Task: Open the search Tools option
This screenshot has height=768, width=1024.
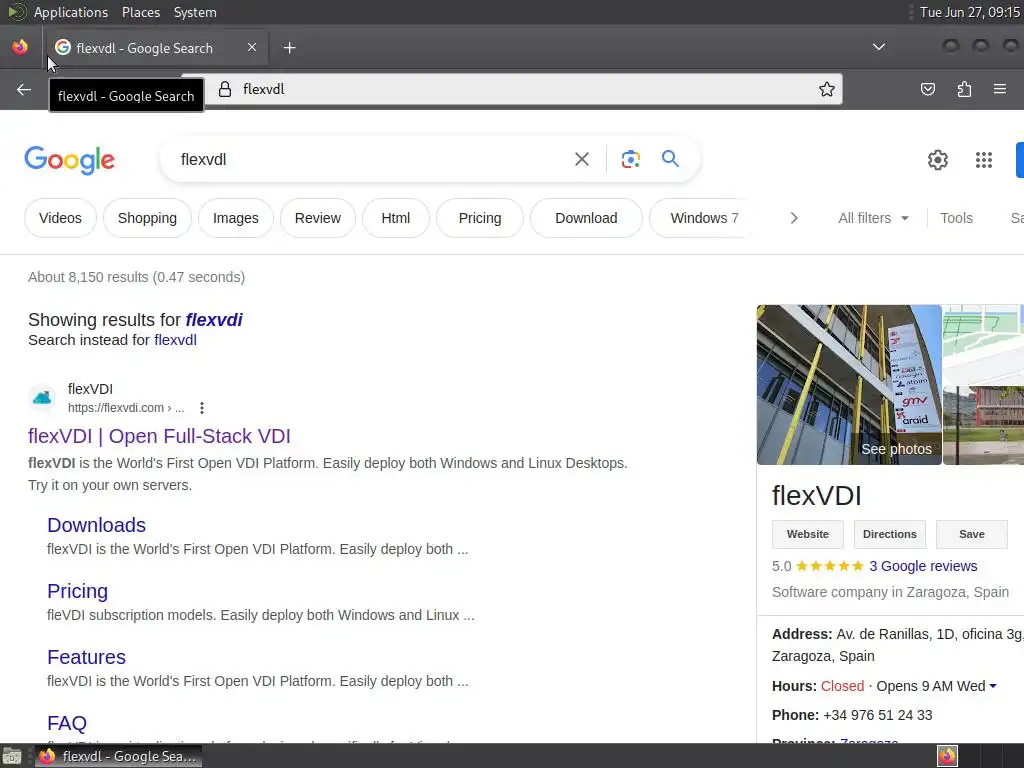Action: (x=956, y=218)
